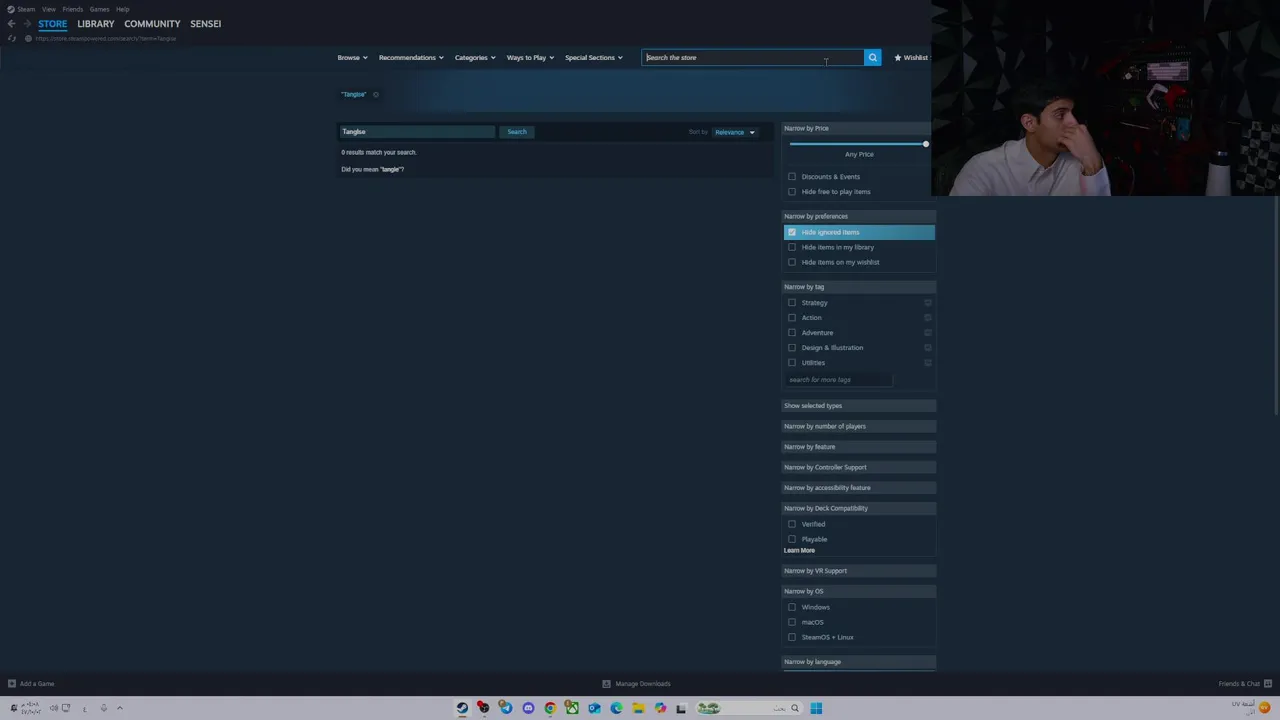
Task: Click the magnifier search button in store bar
Action: [x=872, y=57]
